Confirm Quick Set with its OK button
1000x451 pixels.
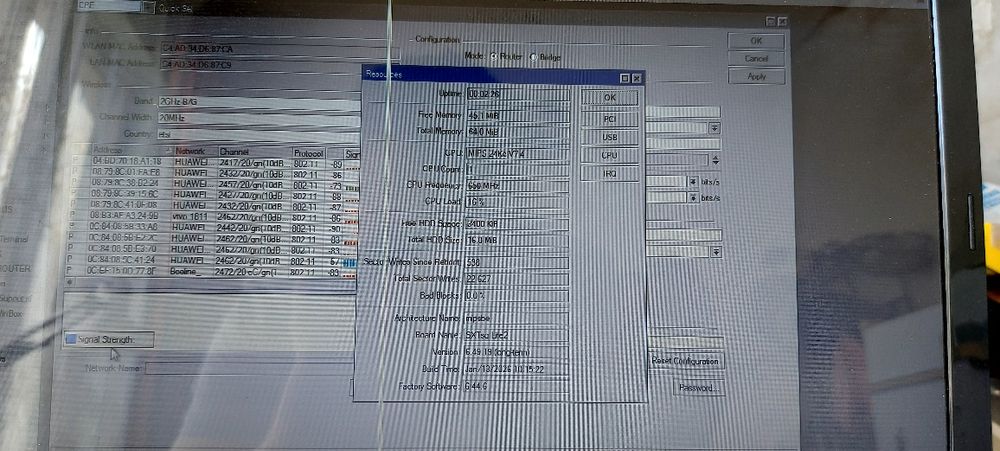tap(756, 41)
